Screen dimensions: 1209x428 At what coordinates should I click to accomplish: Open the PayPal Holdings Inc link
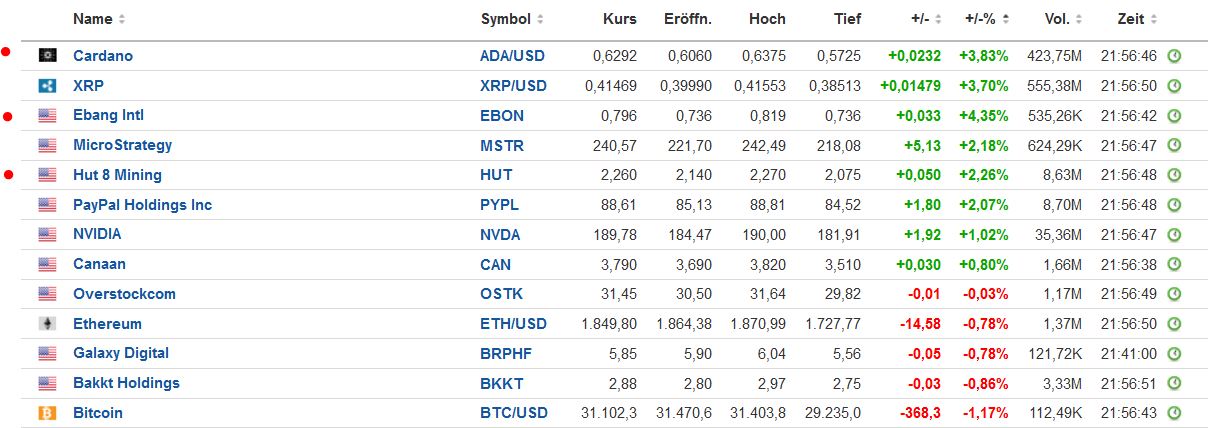point(142,205)
